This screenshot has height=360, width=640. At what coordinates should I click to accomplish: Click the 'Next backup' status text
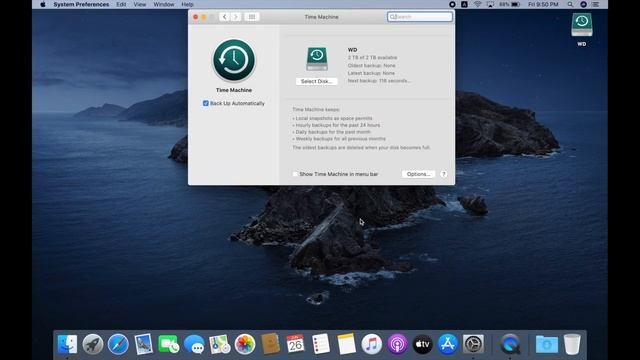point(379,81)
